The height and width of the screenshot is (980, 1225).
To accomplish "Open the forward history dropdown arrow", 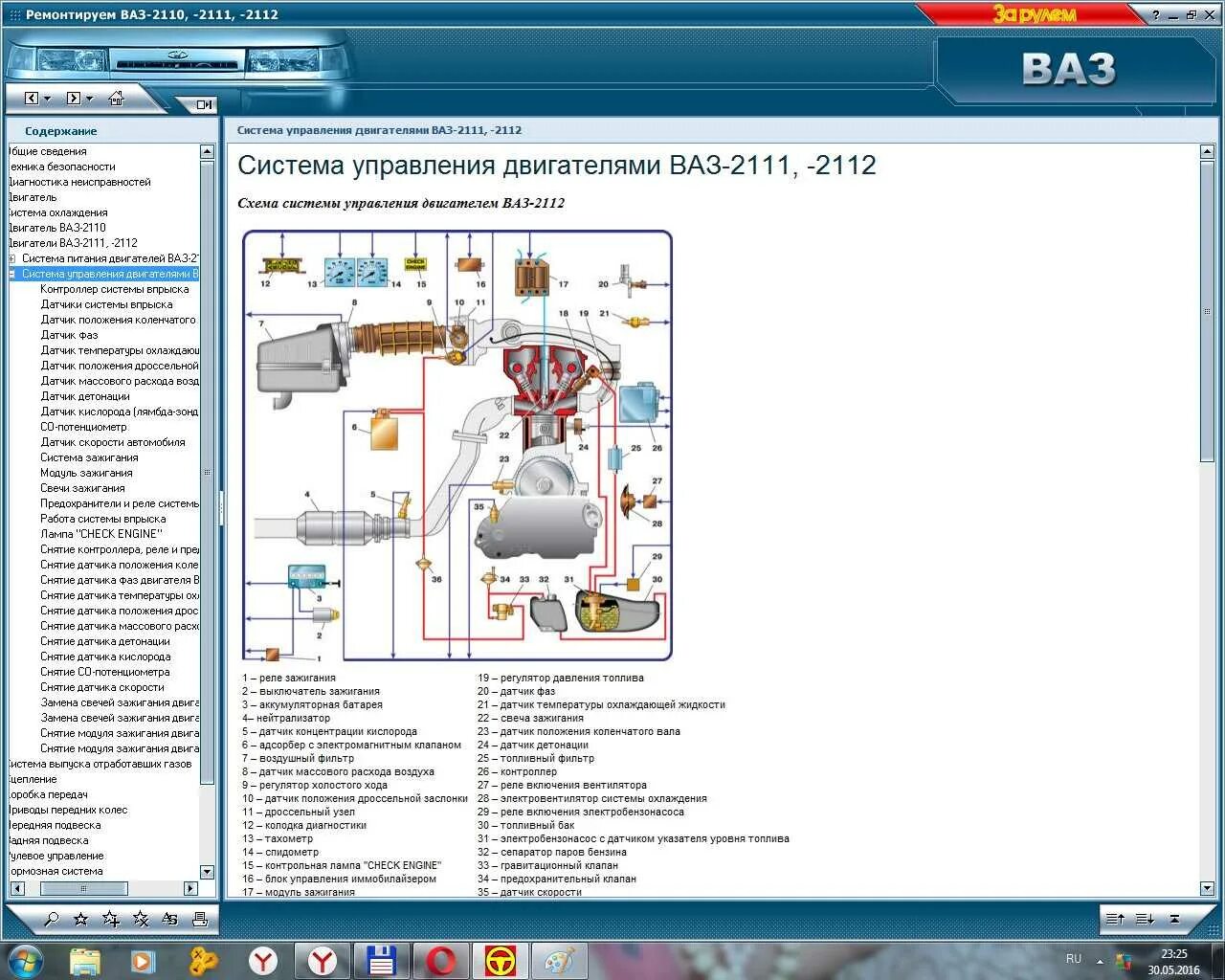I will [89, 98].
